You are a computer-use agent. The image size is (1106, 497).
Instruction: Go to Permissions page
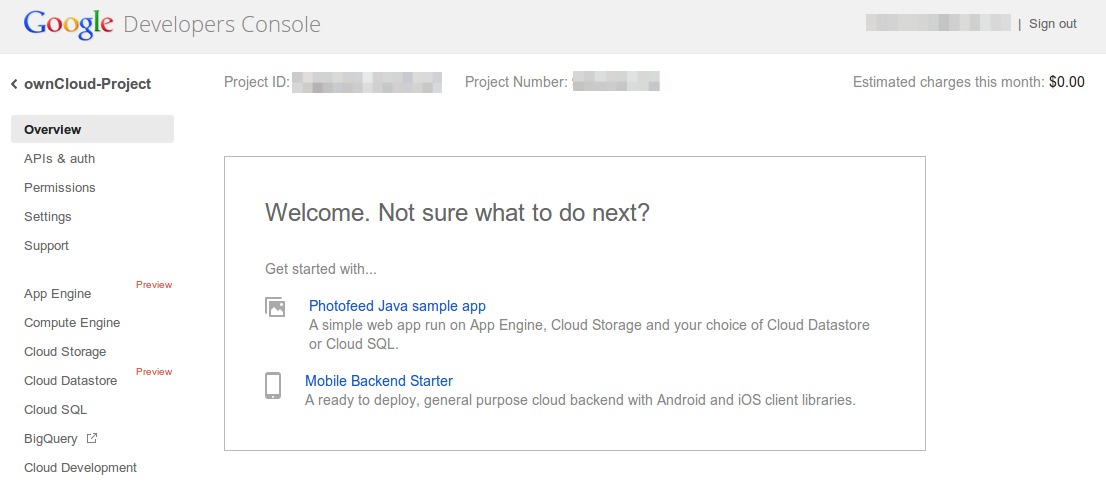59,188
